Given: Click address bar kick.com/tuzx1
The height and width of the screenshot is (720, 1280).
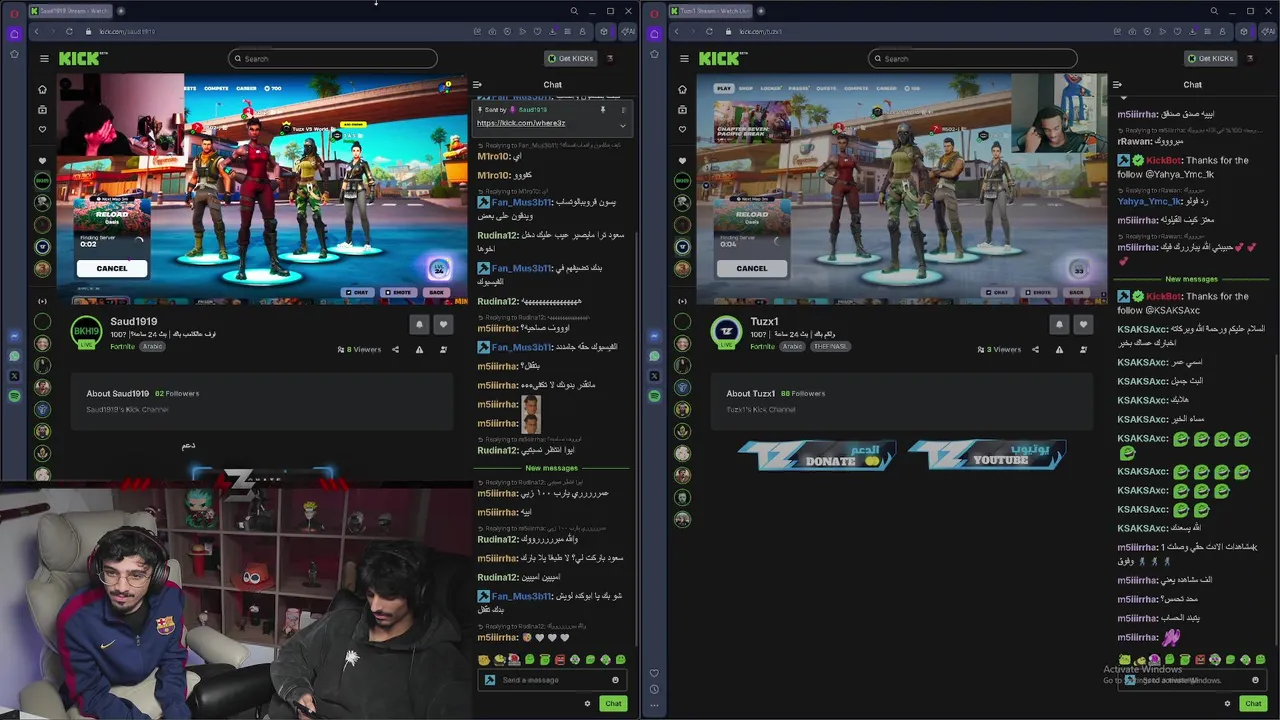Looking at the screenshot, I should point(761,32).
